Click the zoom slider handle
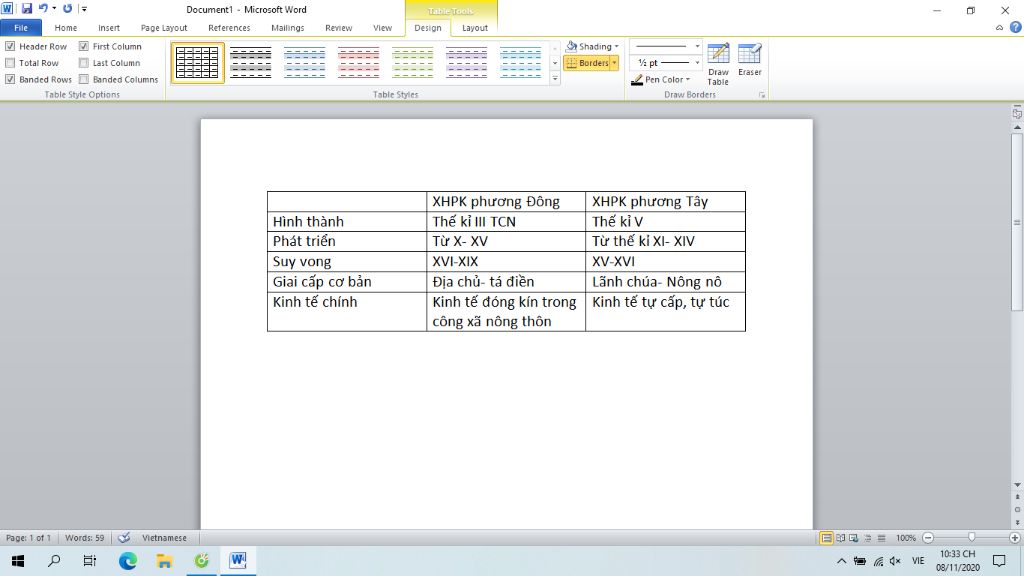Screen dimensions: 1024x576 (x=972, y=537)
